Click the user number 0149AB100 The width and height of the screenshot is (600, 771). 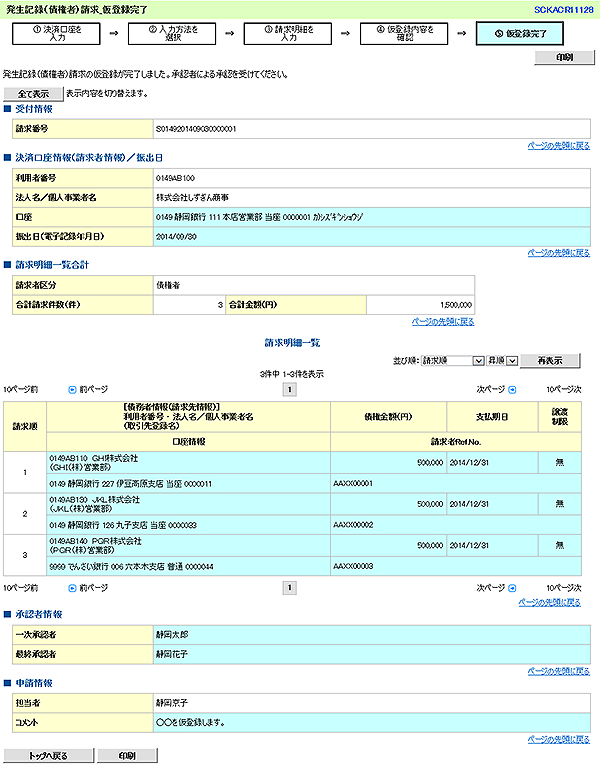pyautogui.click(x=176, y=178)
